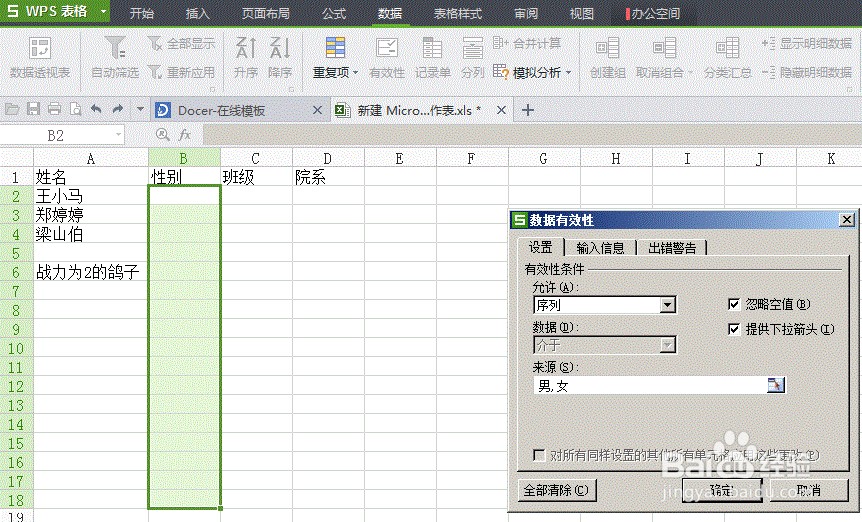Sort ascending (升序)
The height and width of the screenshot is (522, 862).
point(246,58)
